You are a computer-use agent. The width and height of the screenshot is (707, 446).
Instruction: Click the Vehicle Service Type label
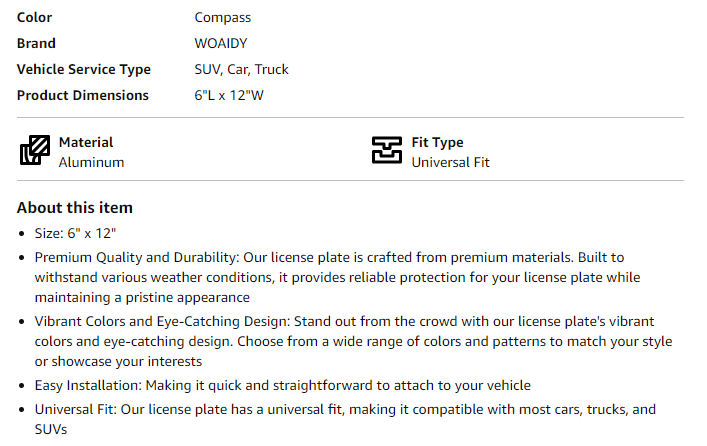83,69
